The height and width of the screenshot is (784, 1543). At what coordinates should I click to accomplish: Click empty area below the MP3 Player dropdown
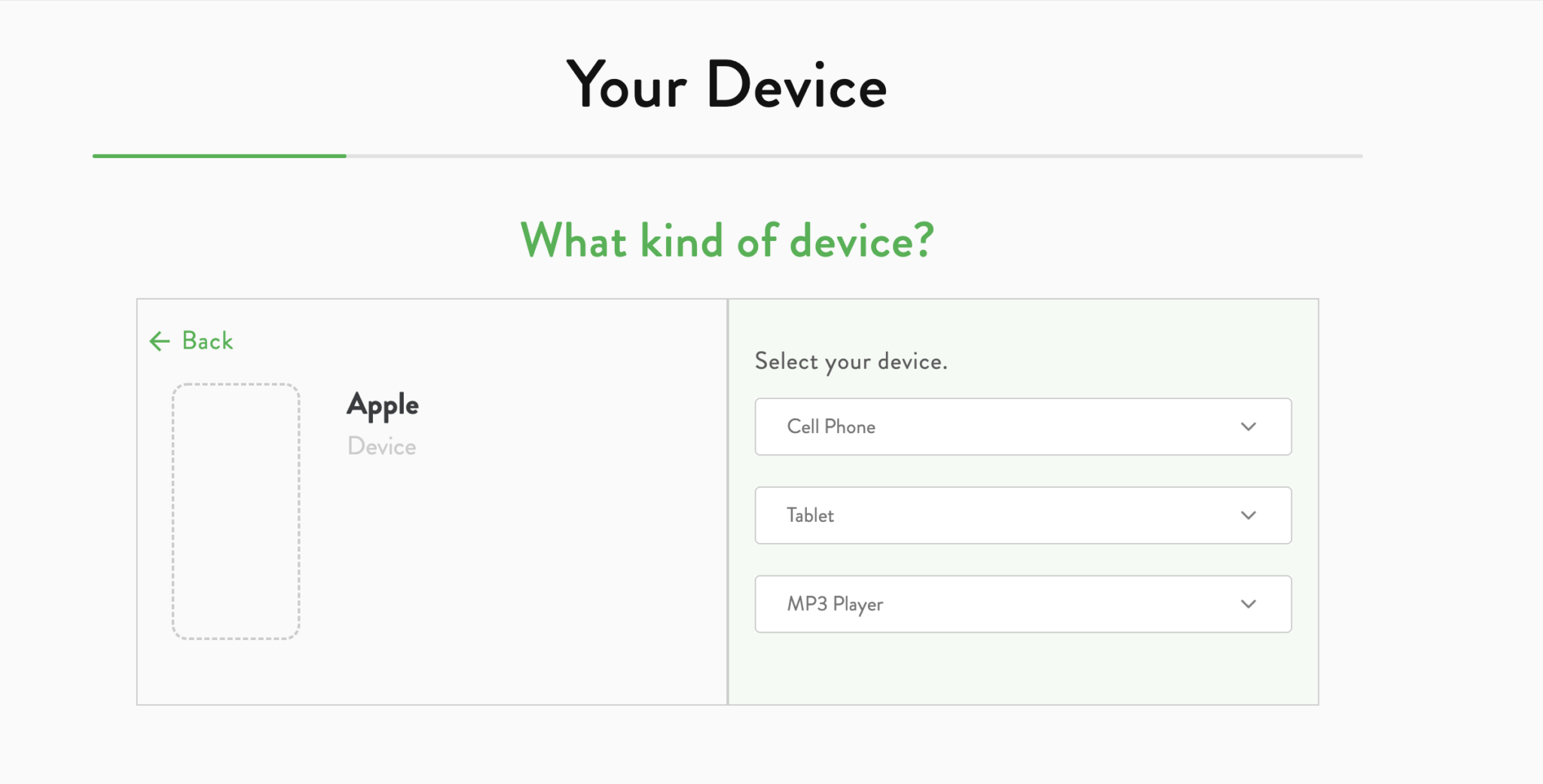[x=1022, y=669]
